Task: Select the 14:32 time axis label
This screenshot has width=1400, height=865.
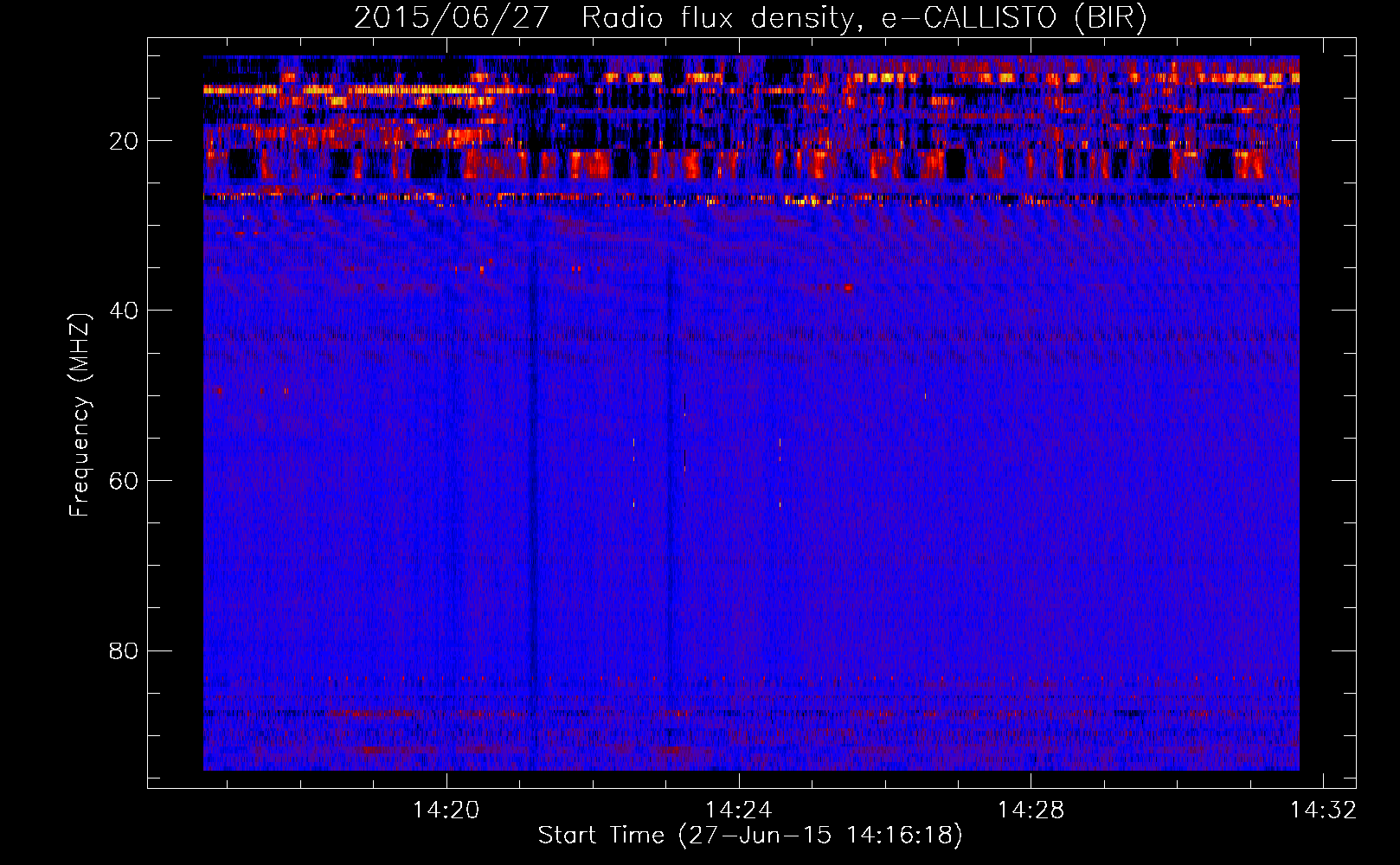Action: pos(1323,810)
